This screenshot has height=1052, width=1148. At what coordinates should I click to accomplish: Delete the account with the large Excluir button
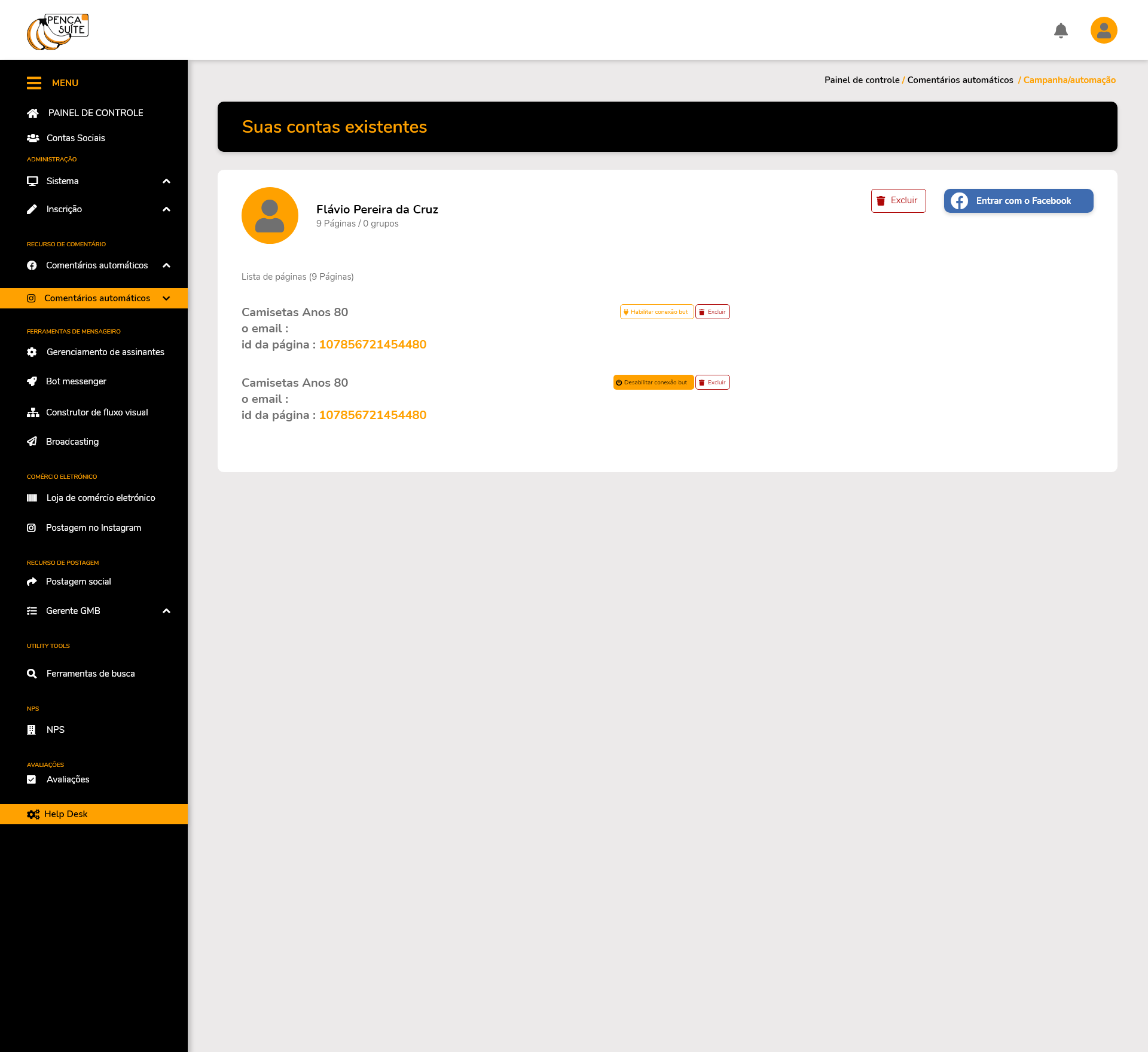point(898,201)
